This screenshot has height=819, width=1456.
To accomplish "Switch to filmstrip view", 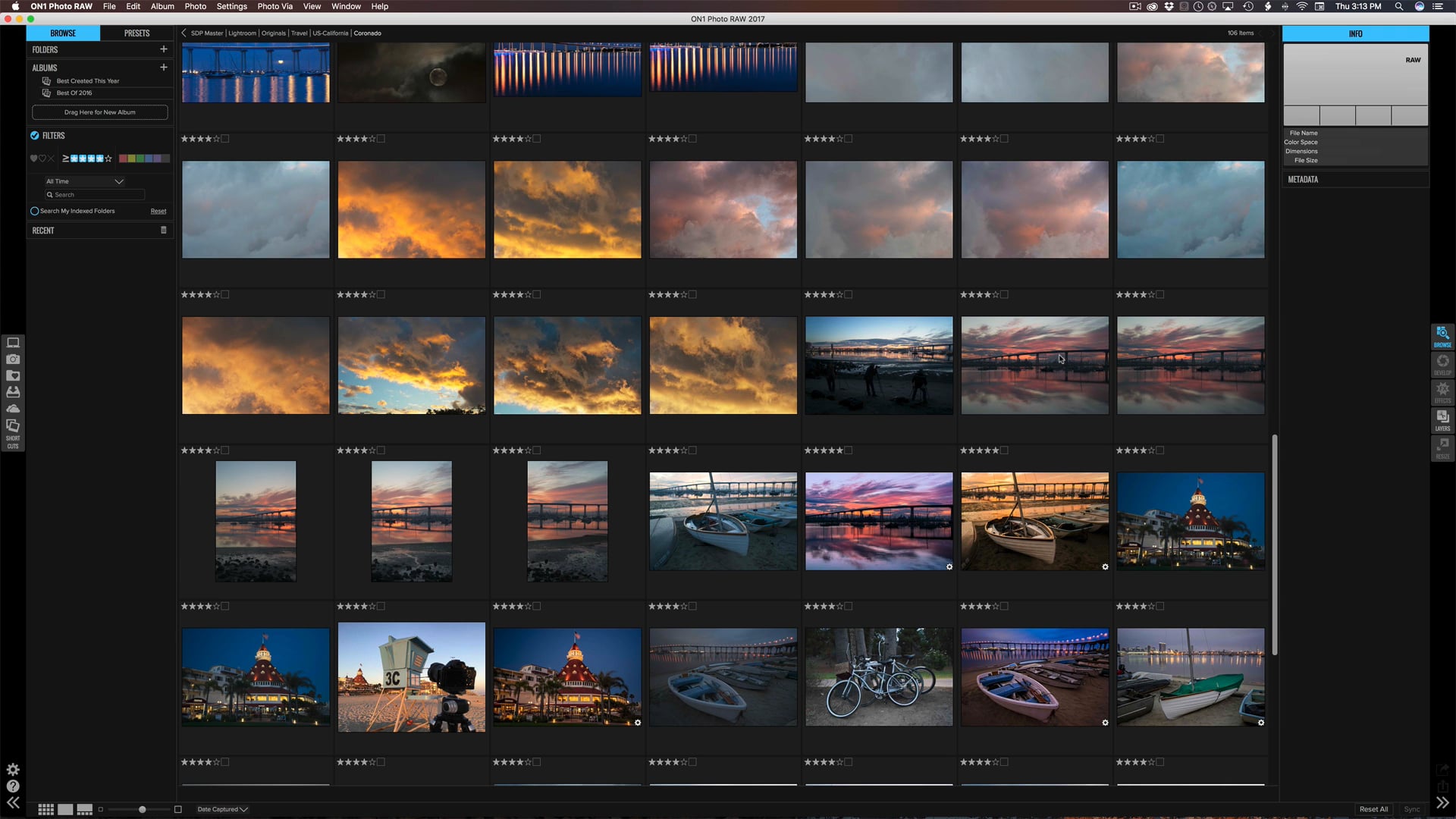I will pos(84,809).
